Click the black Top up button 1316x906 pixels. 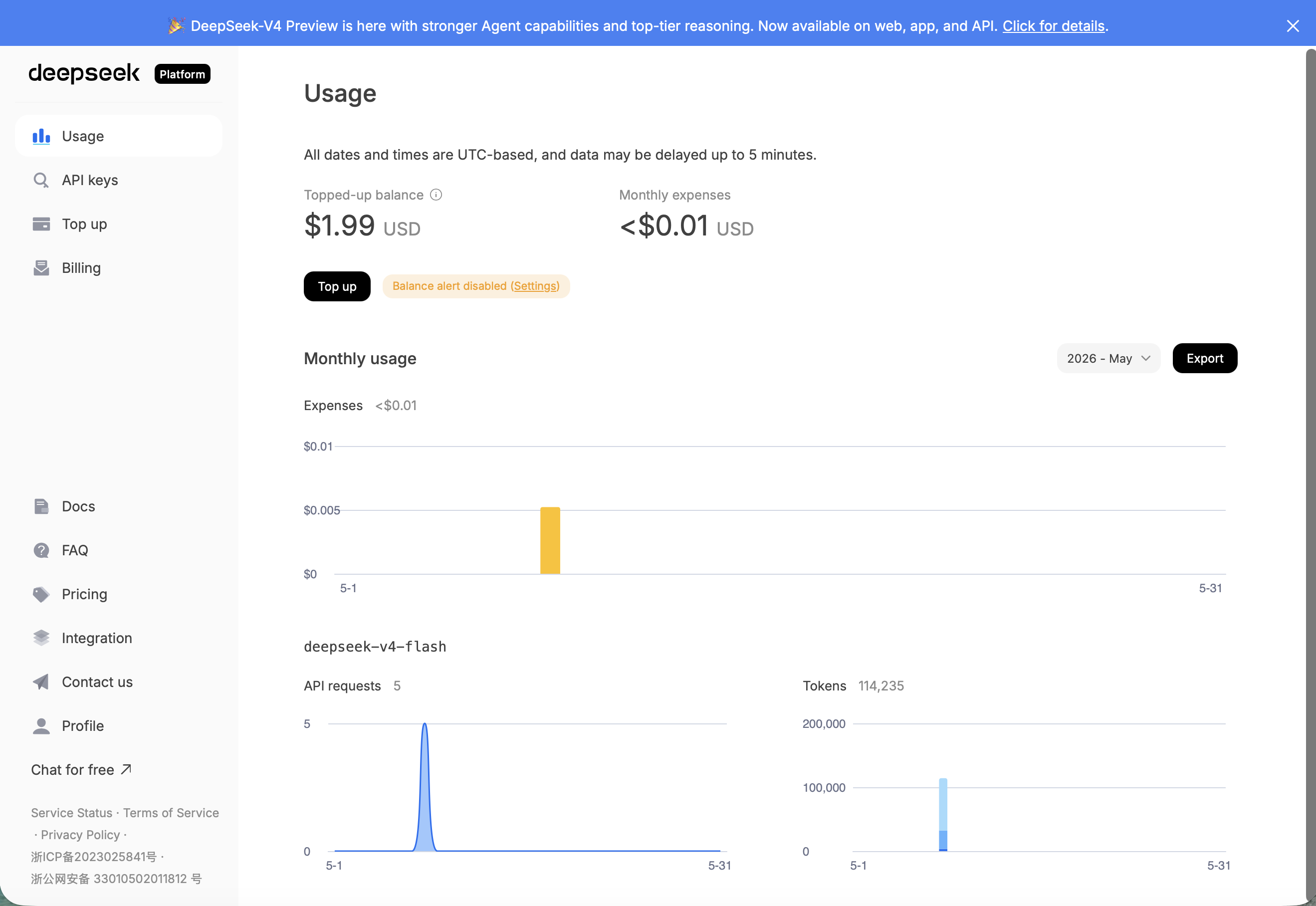[x=337, y=286]
